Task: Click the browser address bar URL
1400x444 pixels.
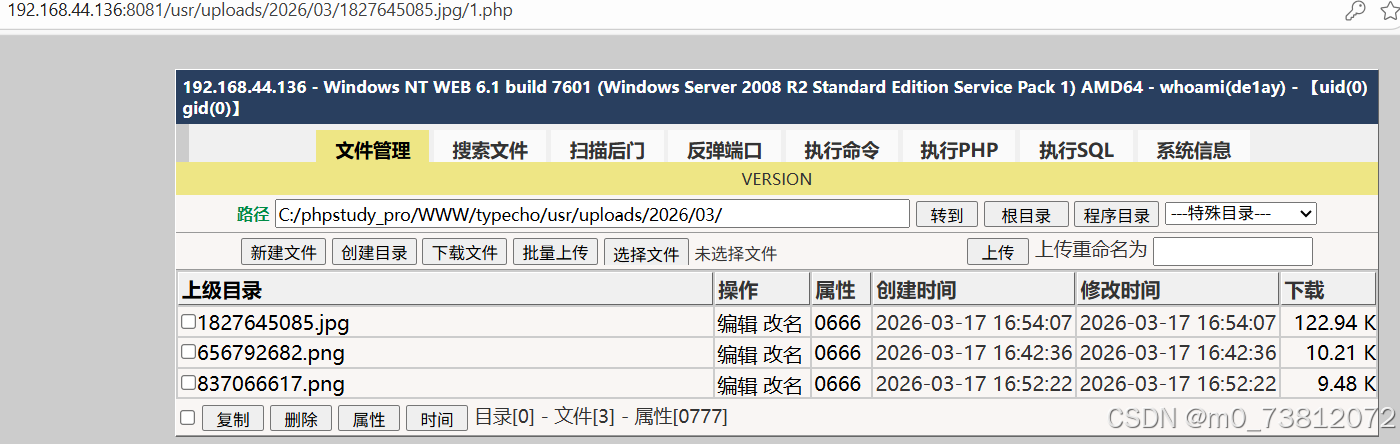Action: (x=260, y=11)
